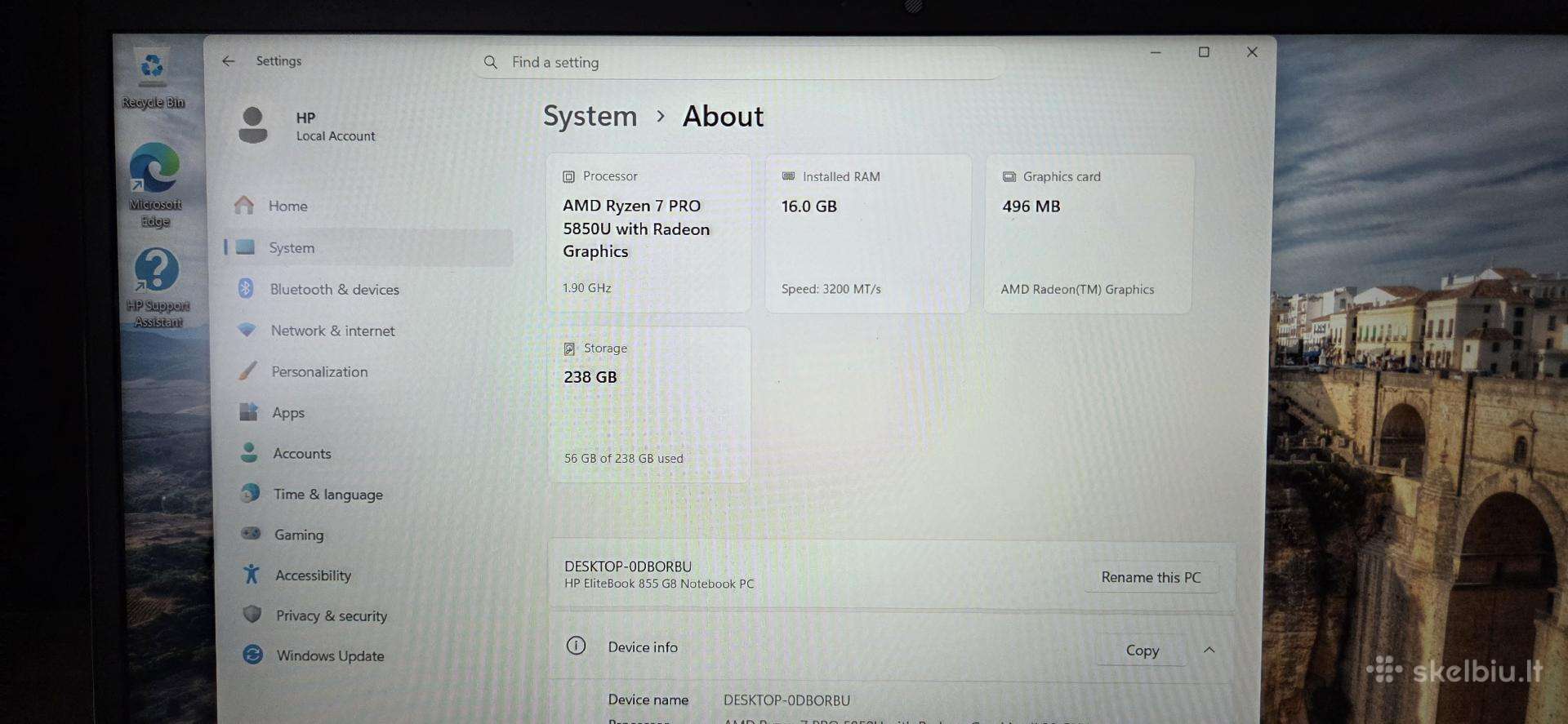This screenshot has width=1568, height=724.
Task: Click HP EliteBook 855 G8 Notebook PC text
Action: (659, 584)
